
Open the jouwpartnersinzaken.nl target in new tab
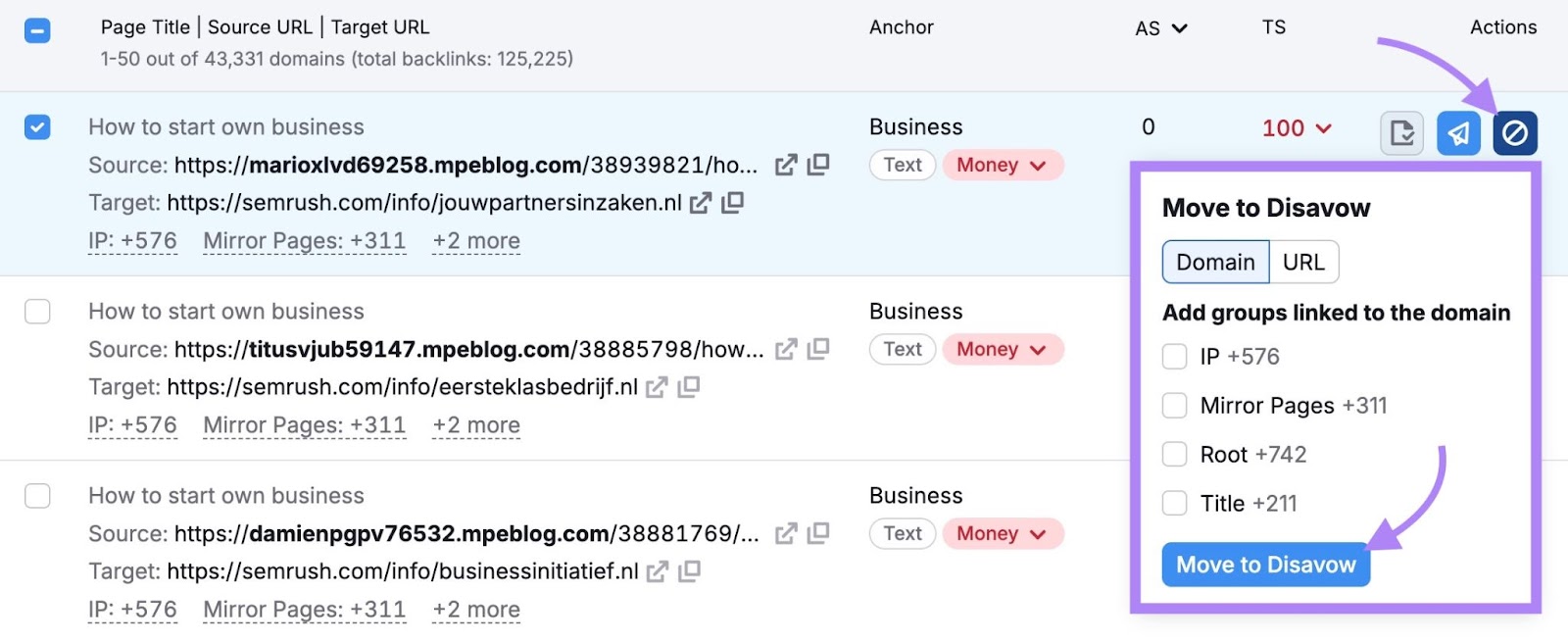click(698, 204)
